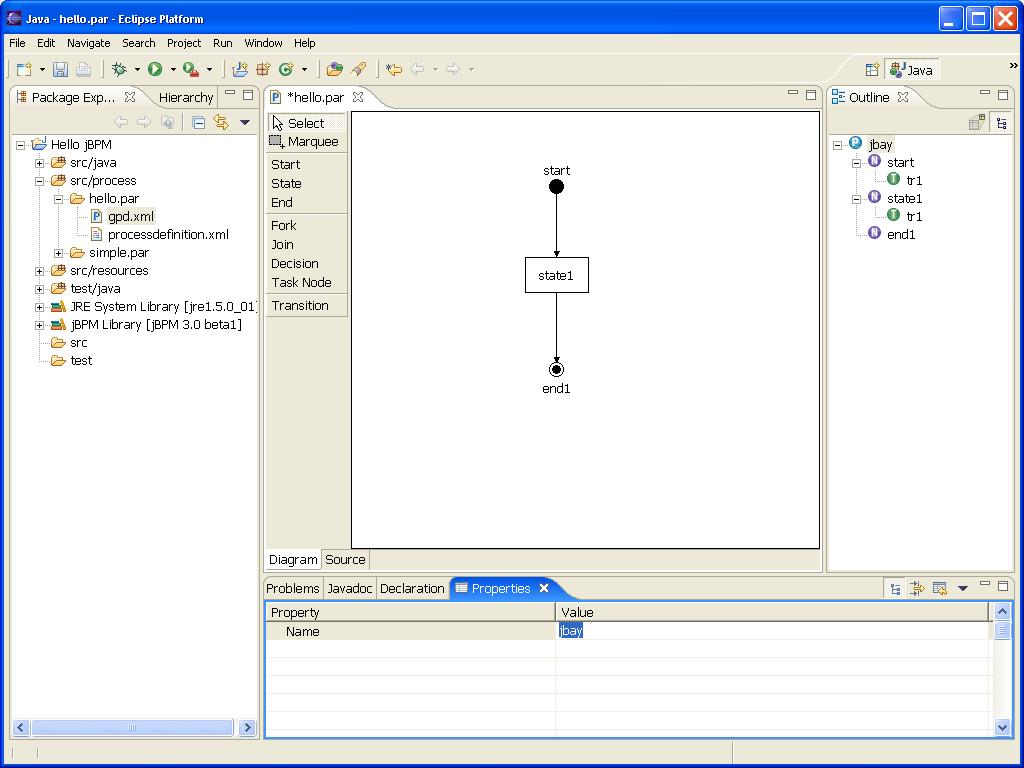Open the New wizard dropdown arrow
The height and width of the screenshot is (768, 1024).
pos(42,69)
